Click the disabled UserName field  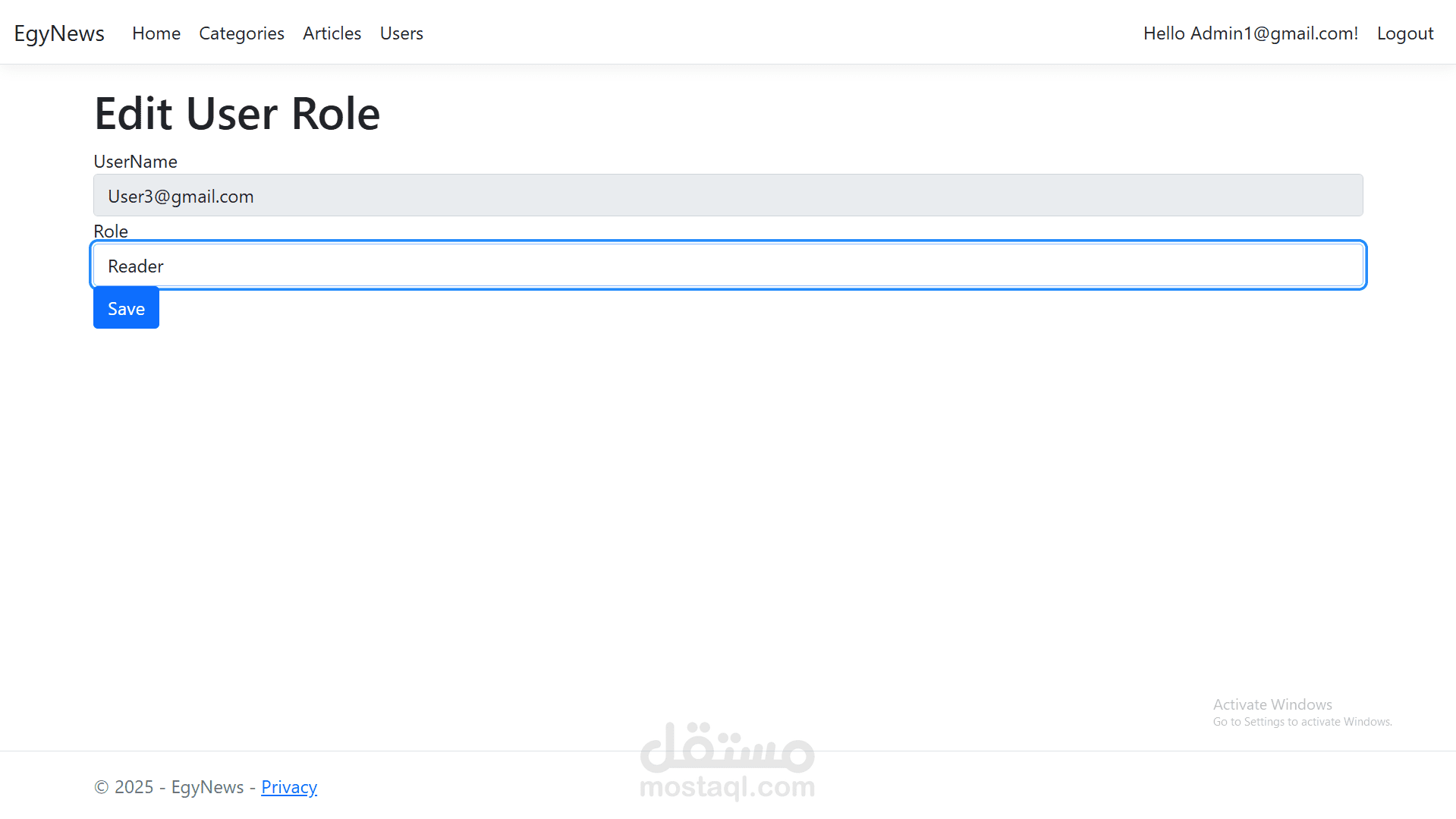(x=728, y=196)
